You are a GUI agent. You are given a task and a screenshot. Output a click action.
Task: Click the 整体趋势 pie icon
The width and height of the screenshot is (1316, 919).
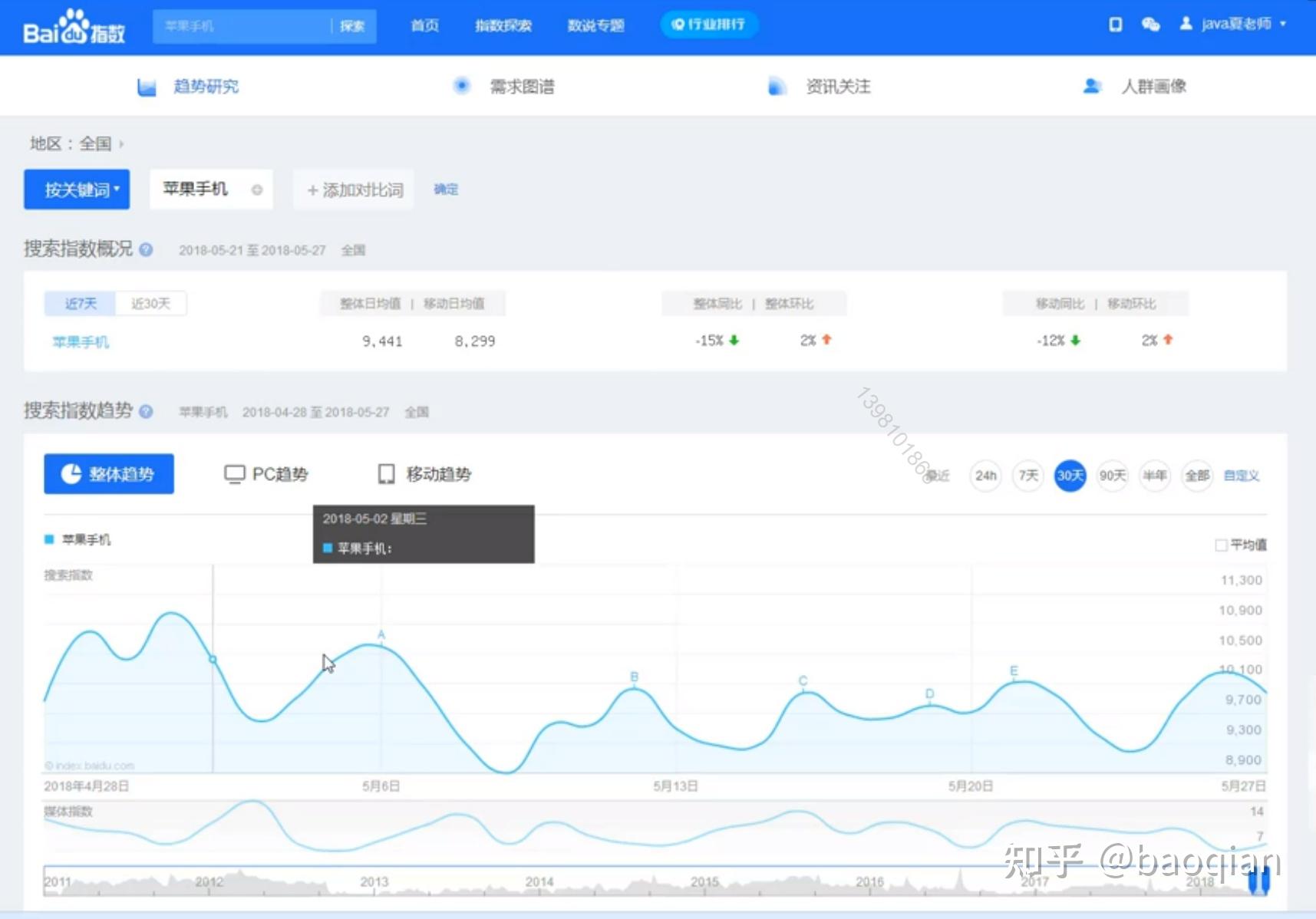(x=71, y=474)
